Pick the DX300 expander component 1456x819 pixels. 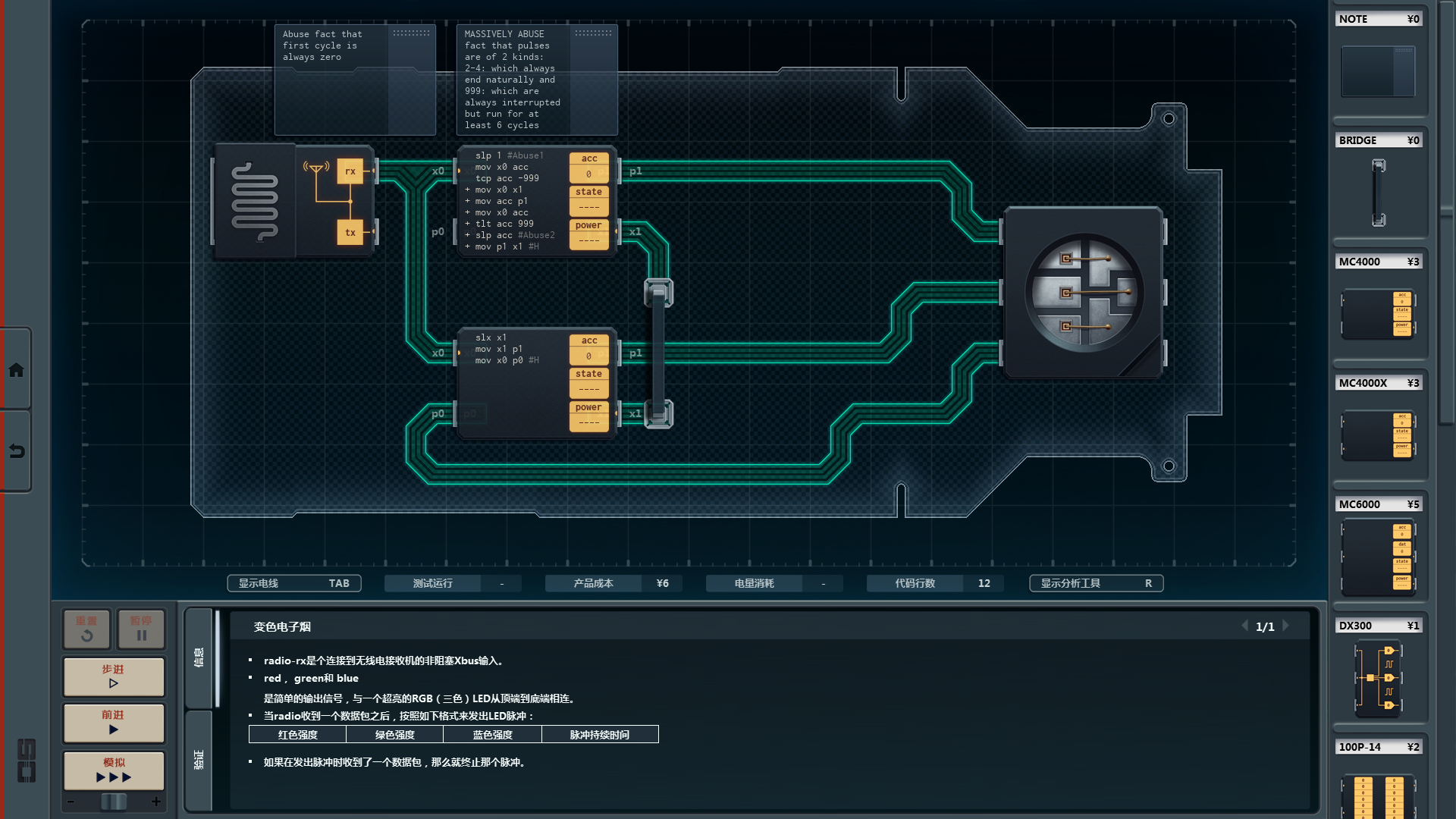point(1378,678)
